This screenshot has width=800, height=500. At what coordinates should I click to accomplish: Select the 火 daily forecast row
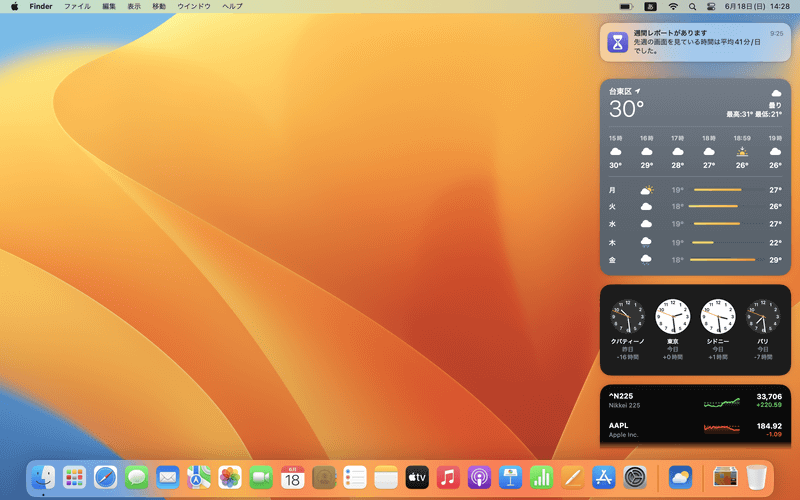(695, 206)
